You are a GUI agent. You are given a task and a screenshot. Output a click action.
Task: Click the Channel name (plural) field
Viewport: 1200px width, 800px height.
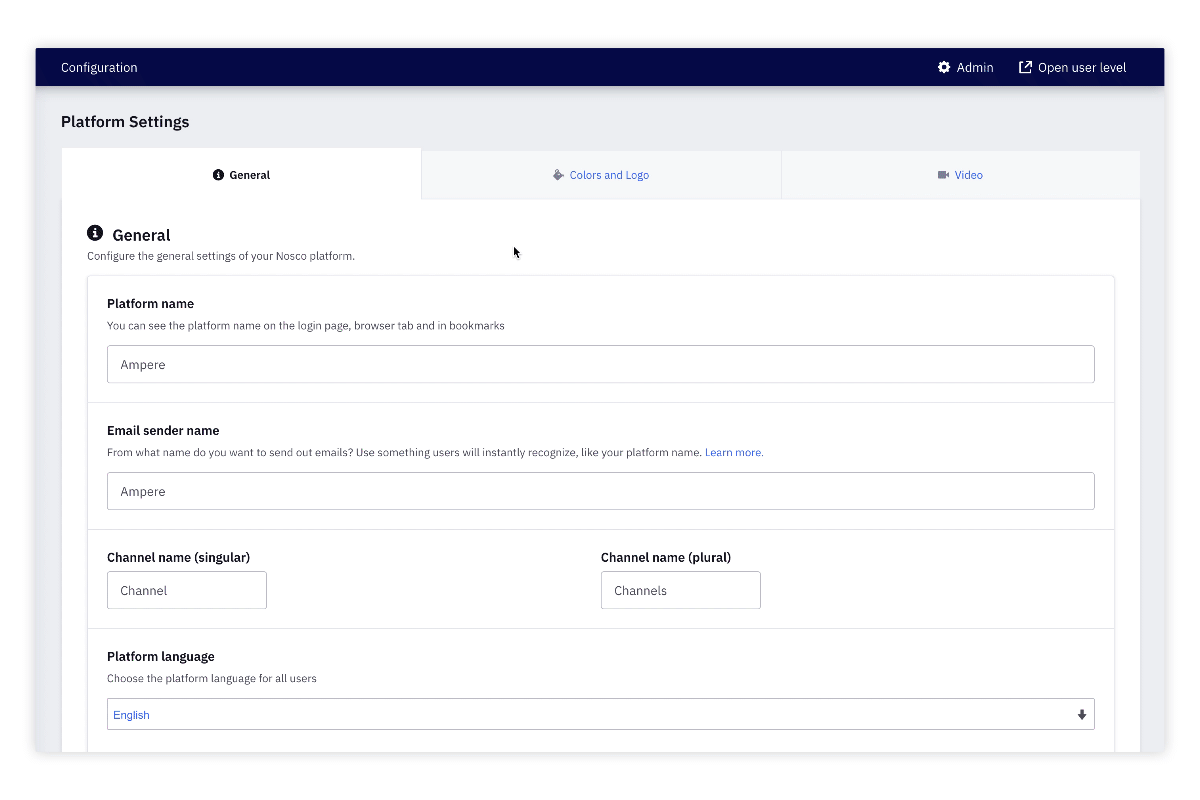(x=681, y=590)
